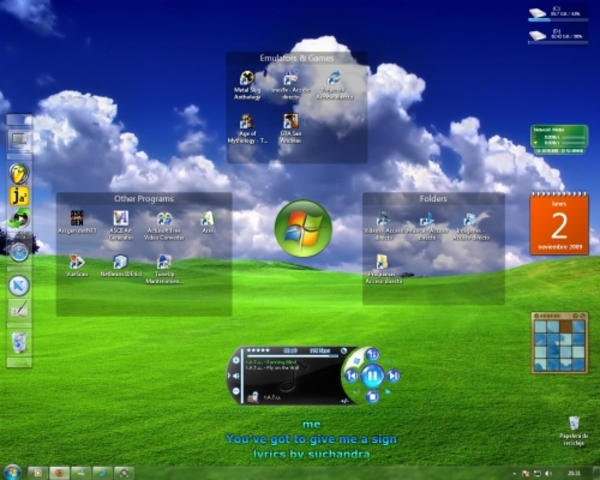Click the calendar gadget showing 2

pyautogui.click(x=559, y=224)
